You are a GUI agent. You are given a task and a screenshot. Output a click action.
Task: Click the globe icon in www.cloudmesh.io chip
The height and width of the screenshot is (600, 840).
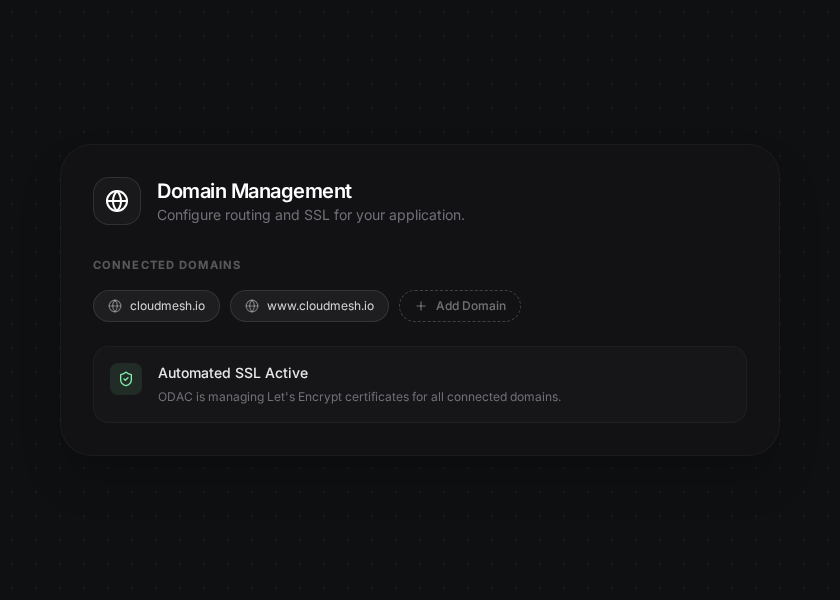tap(252, 306)
